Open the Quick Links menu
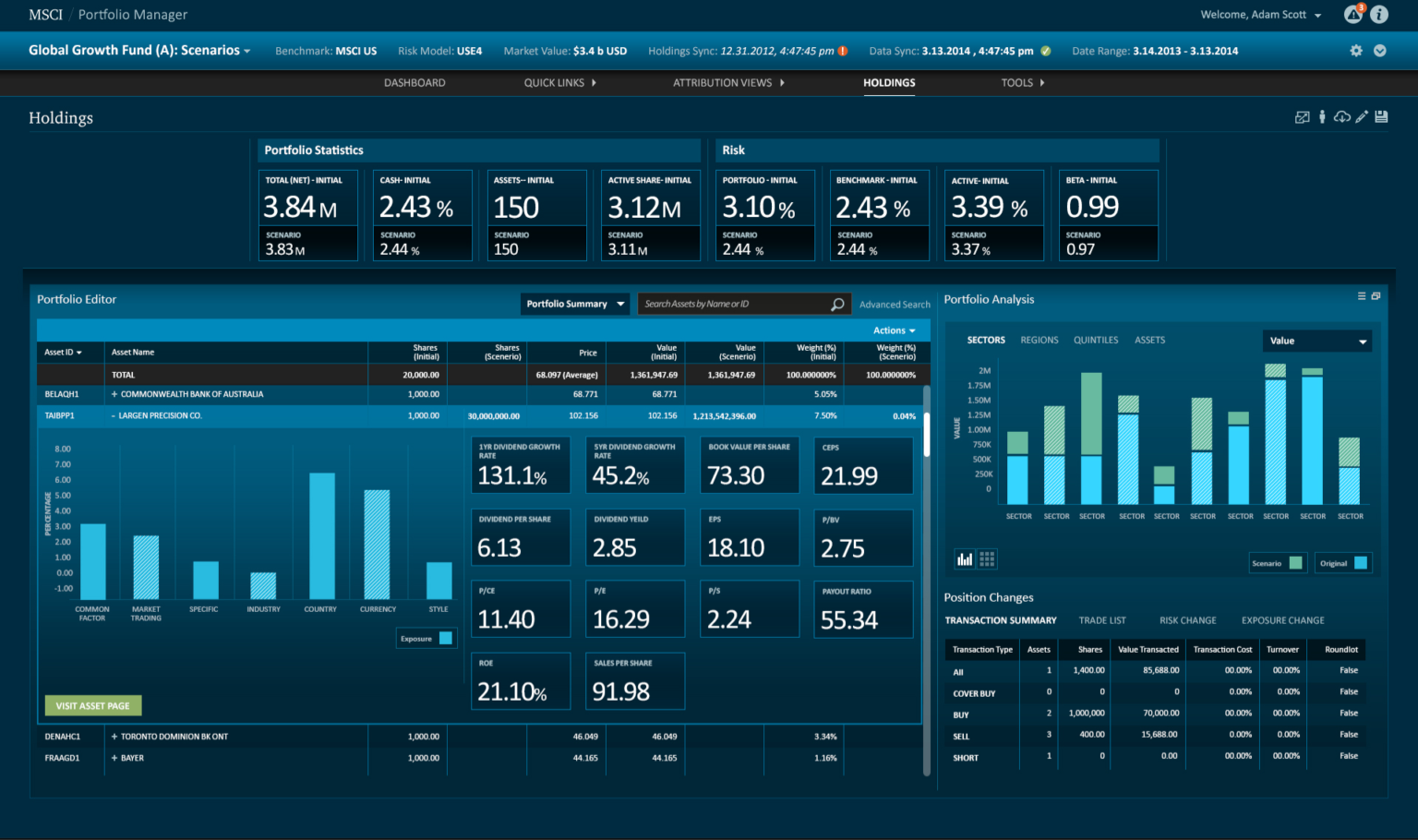Viewport: 1418px width, 840px height. [x=560, y=83]
